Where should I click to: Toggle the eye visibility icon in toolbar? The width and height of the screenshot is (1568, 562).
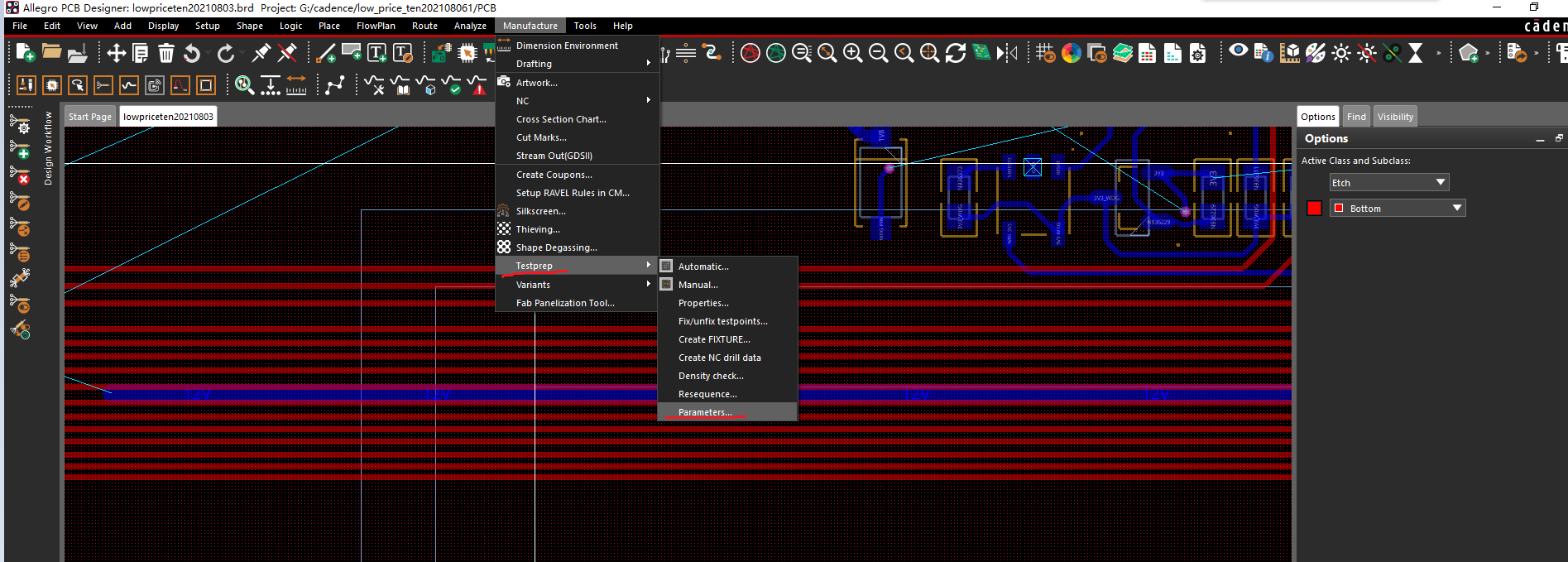(x=1238, y=51)
